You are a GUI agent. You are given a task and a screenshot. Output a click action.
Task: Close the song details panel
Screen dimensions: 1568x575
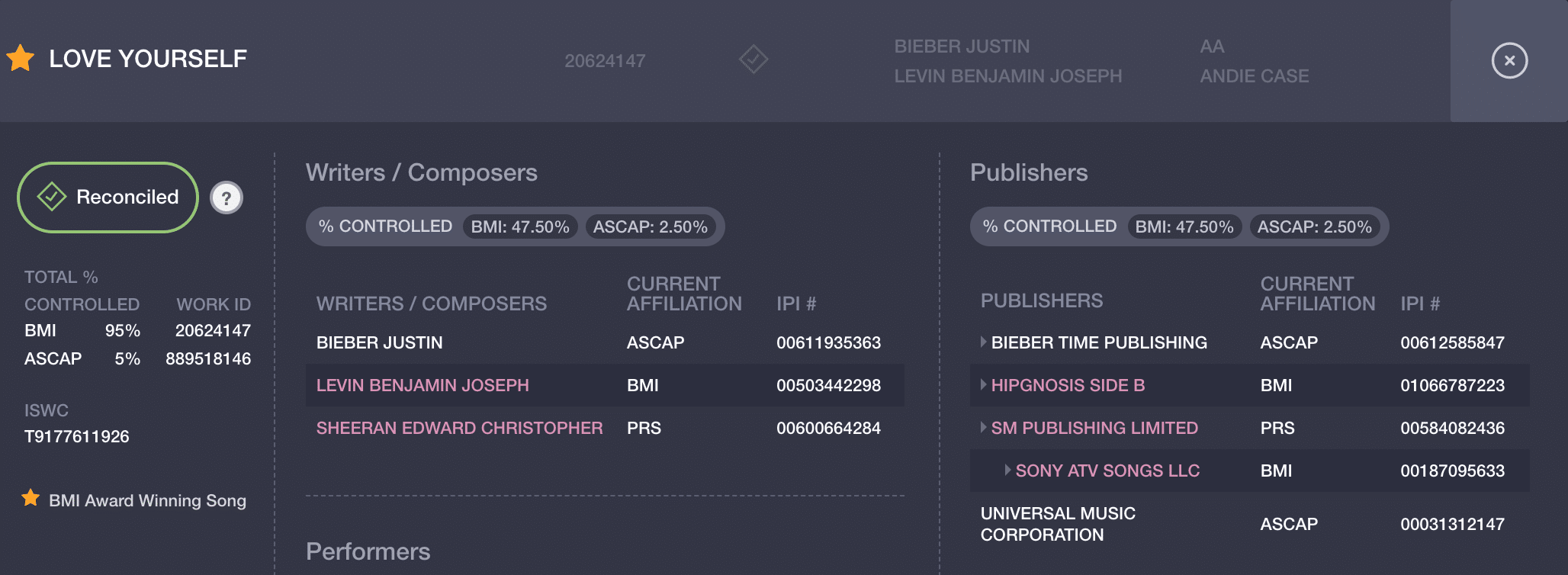tap(1509, 60)
